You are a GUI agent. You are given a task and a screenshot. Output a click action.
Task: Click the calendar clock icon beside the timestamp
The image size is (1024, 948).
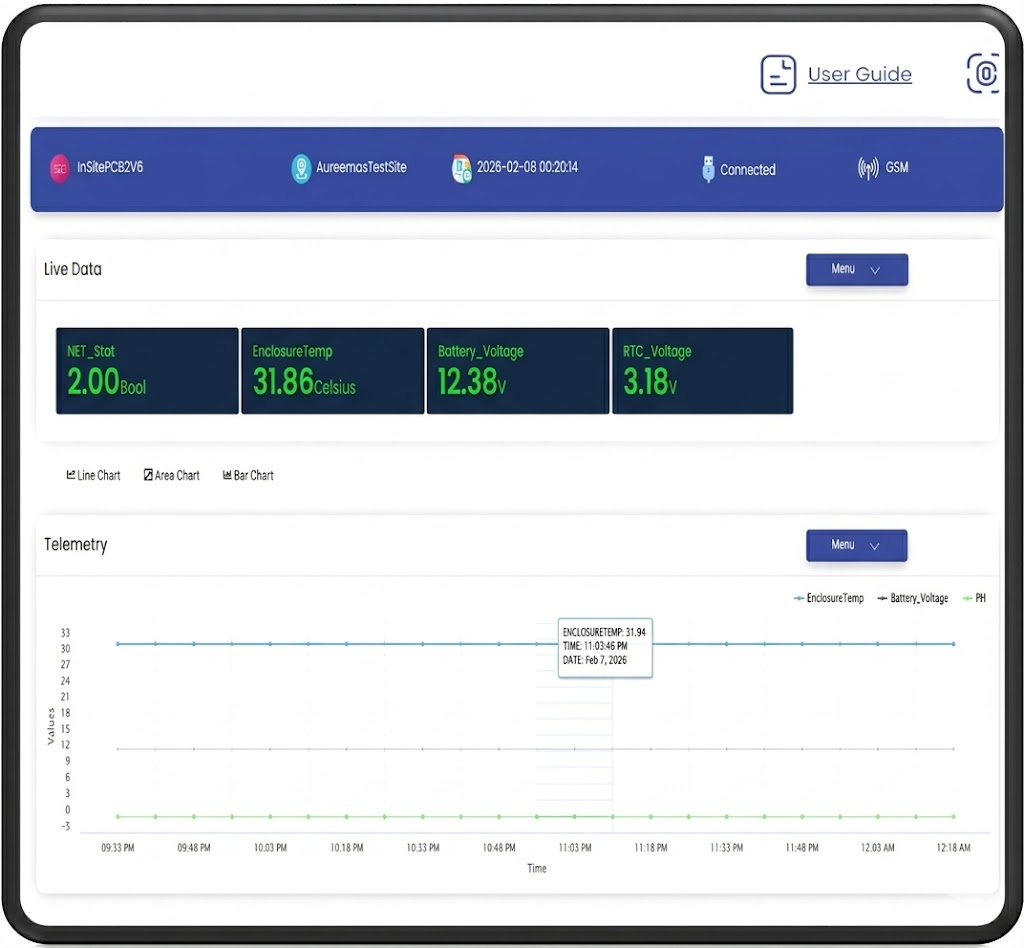coord(461,168)
